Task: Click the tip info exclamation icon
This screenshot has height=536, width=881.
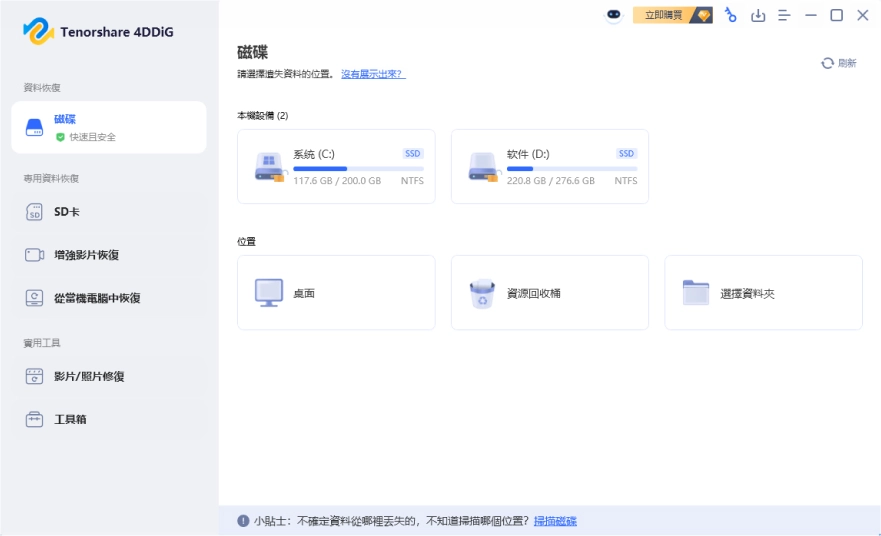Action: pyautogui.click(x=243, y=521)
